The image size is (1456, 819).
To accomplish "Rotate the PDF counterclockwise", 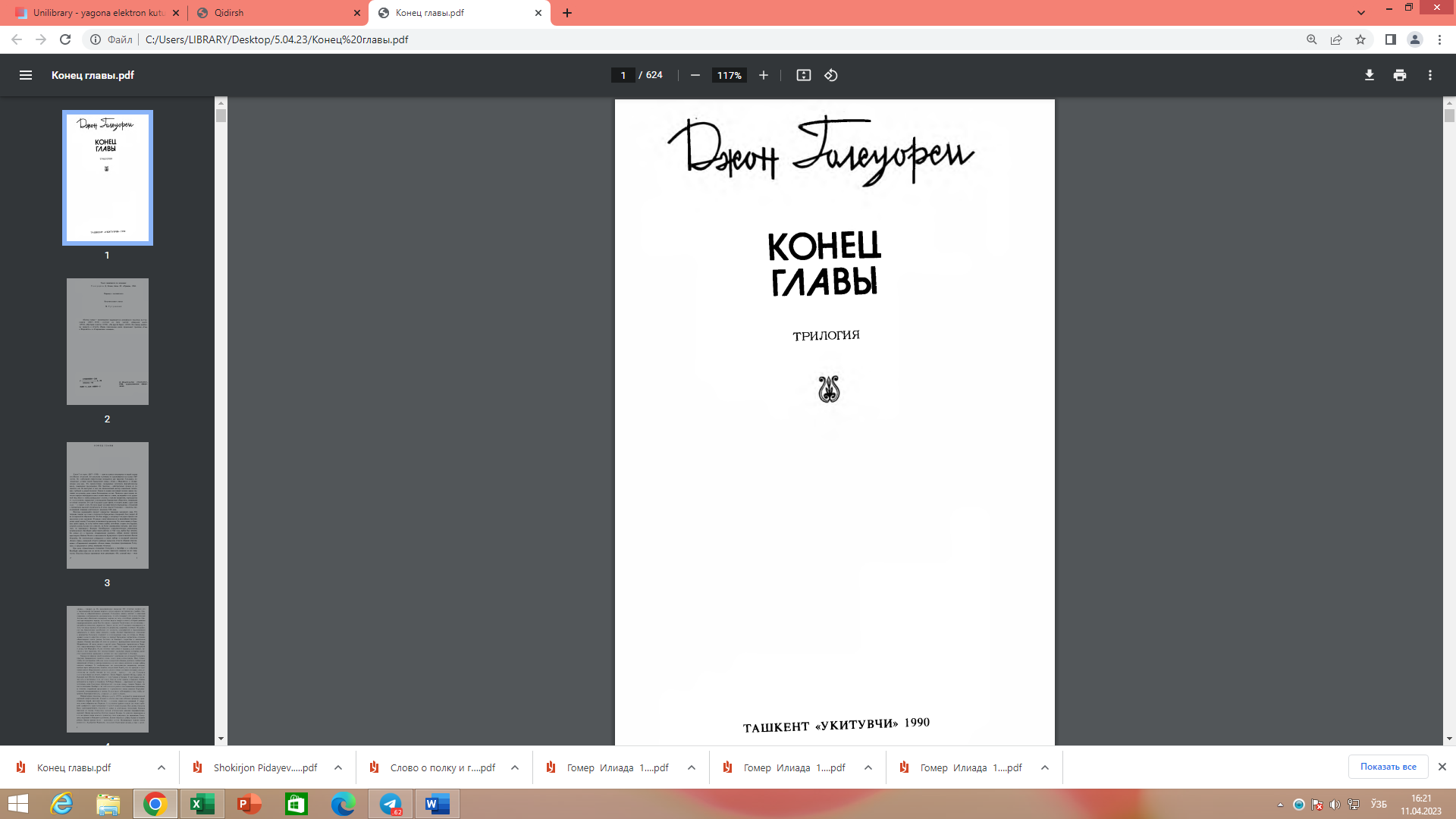I will [831, 75].
